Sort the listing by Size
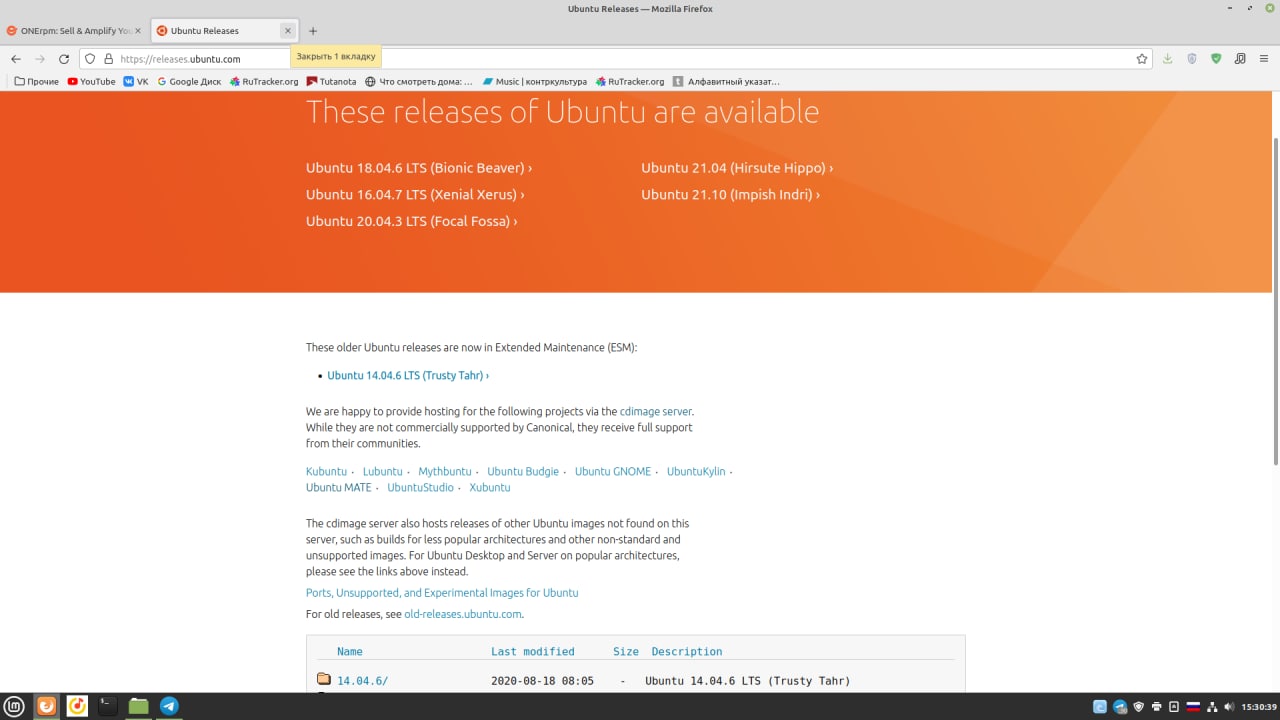This screenshot has height=720, width=1280. [626, 652]
